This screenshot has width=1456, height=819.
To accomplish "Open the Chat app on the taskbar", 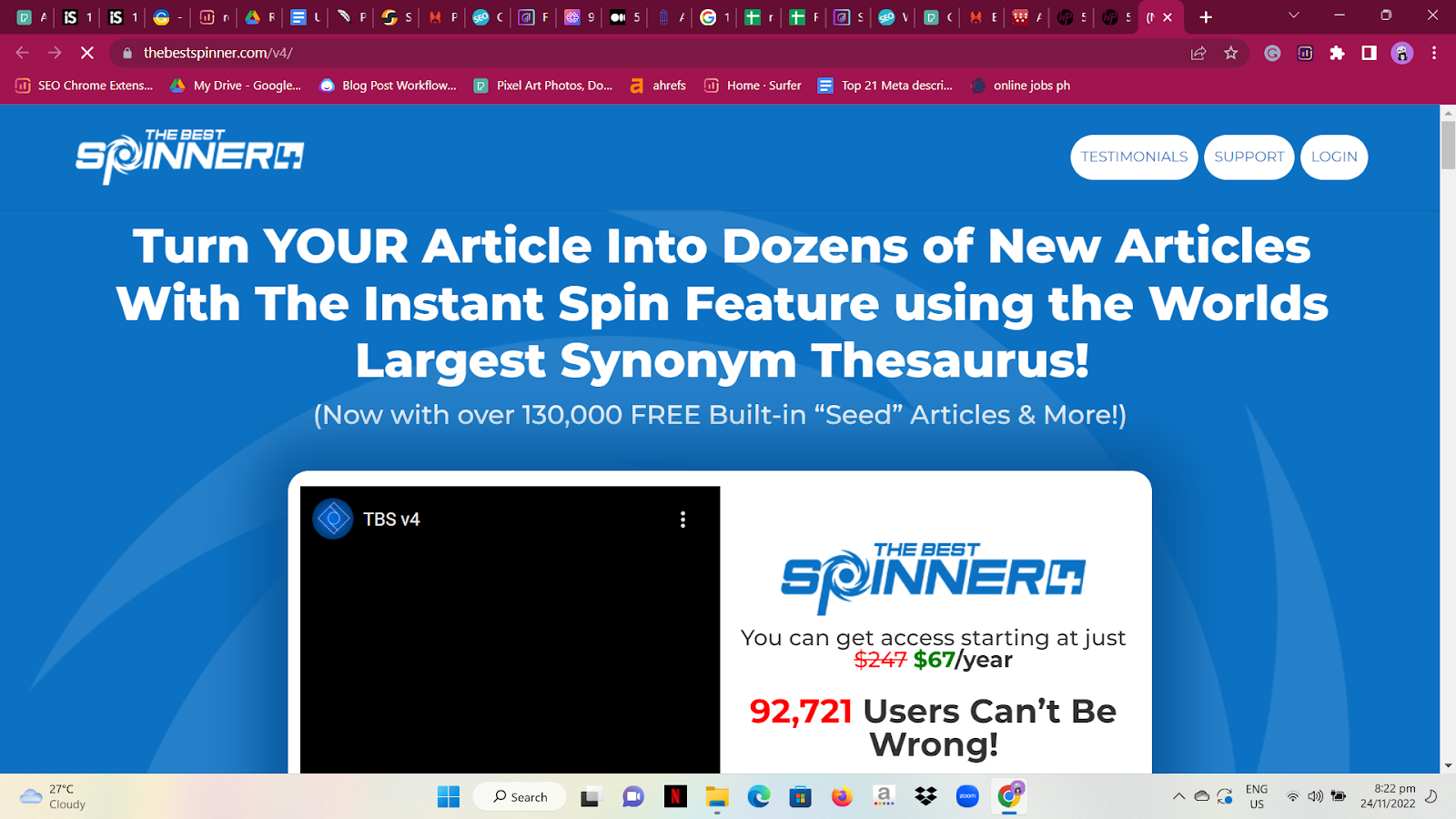I will (x=632, y=797).
